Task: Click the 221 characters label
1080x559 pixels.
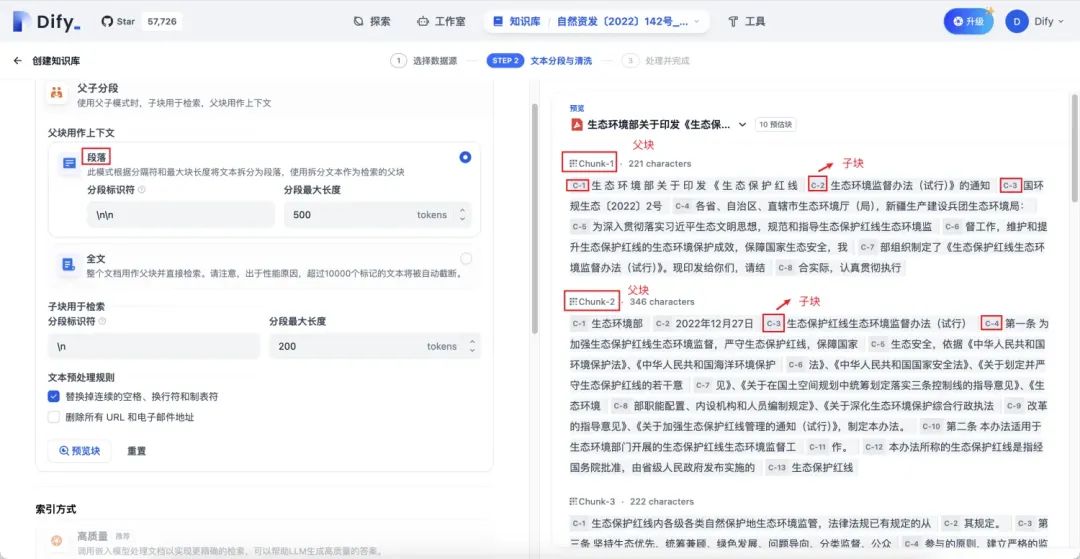Action: click(x=660, y=164)
